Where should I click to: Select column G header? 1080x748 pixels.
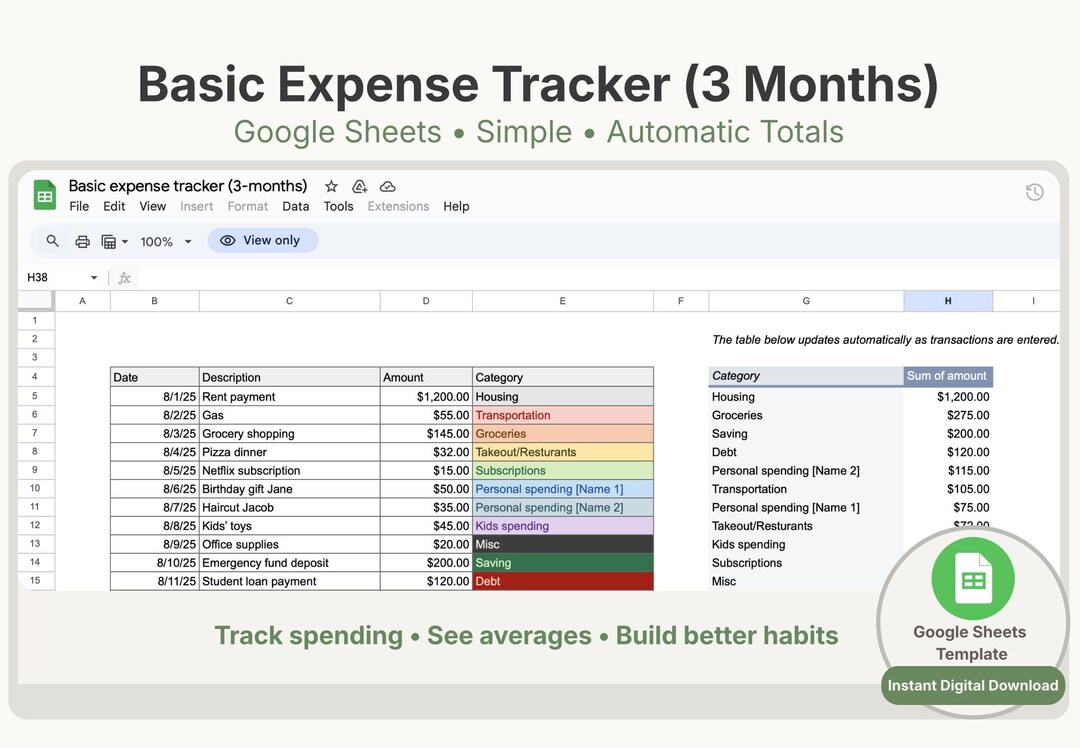pyautogui.click(x=806, y=301)
